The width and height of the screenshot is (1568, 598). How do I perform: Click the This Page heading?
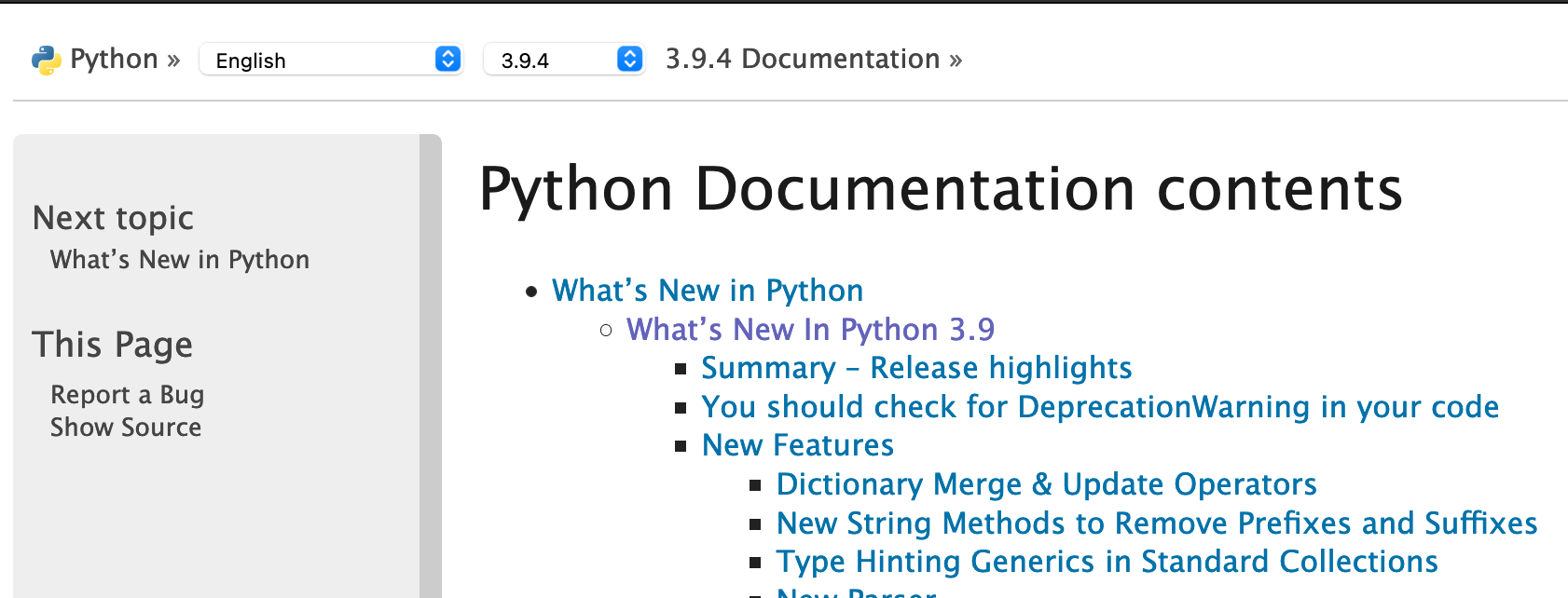click(x=112, y=345)
